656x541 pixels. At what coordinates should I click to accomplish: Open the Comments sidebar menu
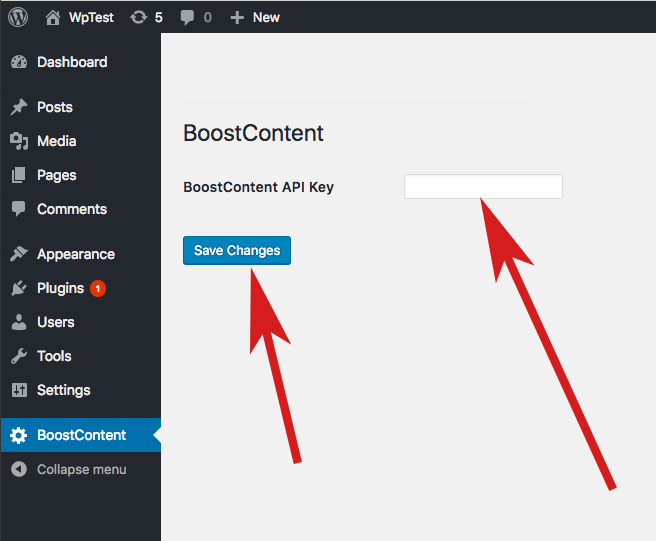pyautogui.click(x=71, y=209)
